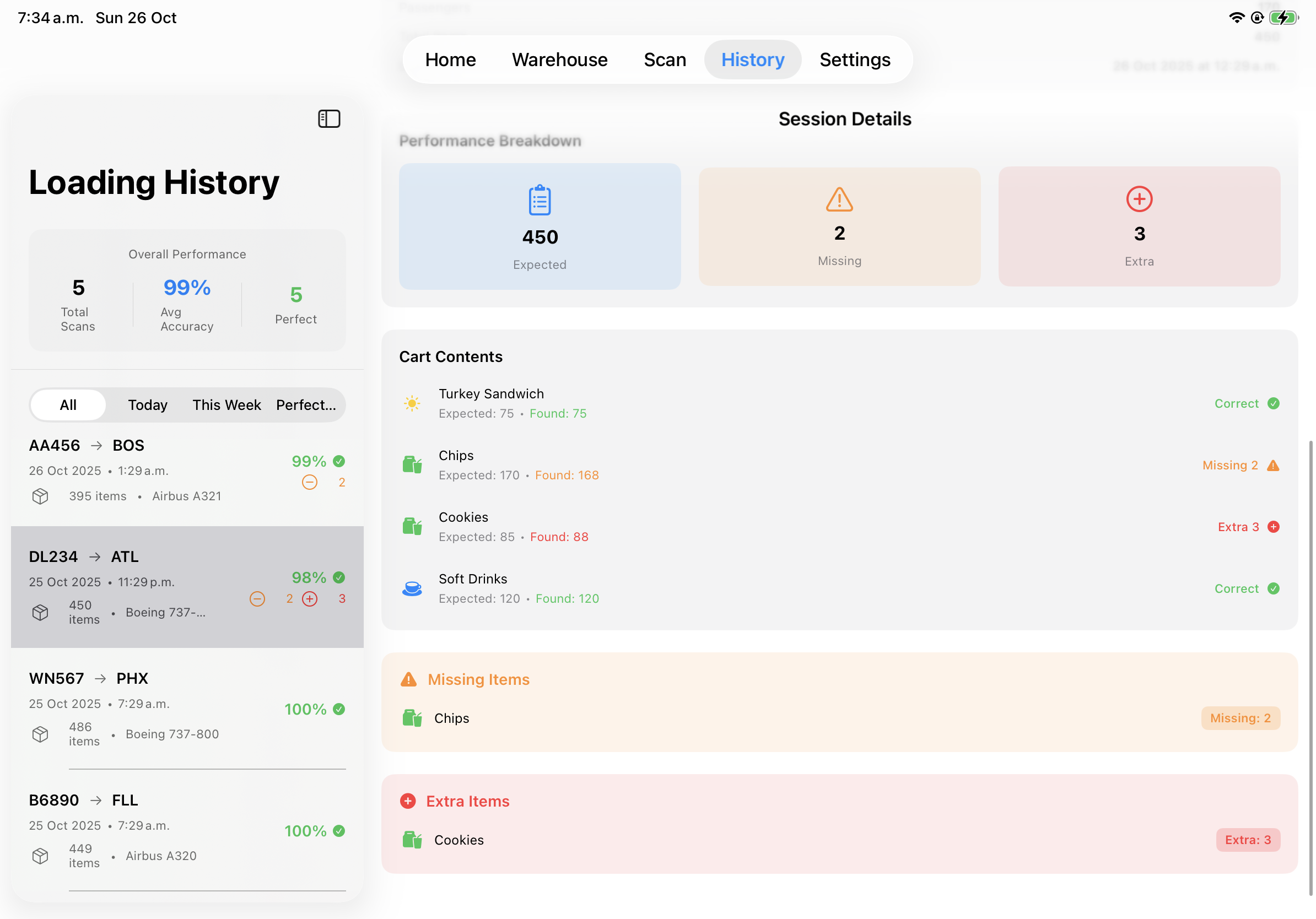The image size is (1316, 919).
Task: Click the Extra Items red plus icon
Action: pos(407,801)
